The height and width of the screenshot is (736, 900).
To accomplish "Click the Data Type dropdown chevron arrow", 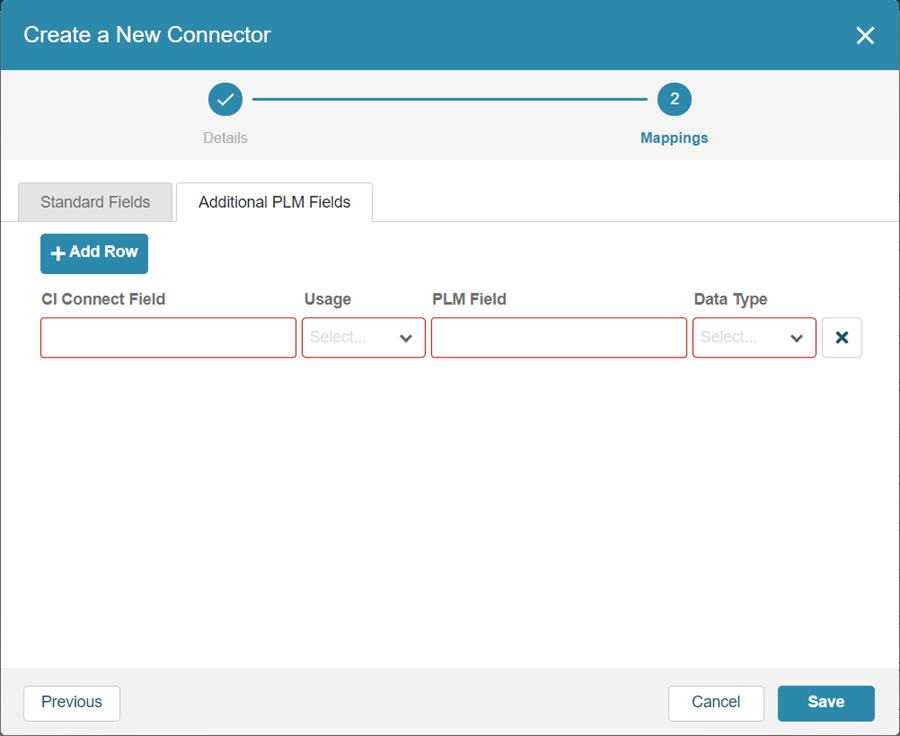I will click(796, 338).
